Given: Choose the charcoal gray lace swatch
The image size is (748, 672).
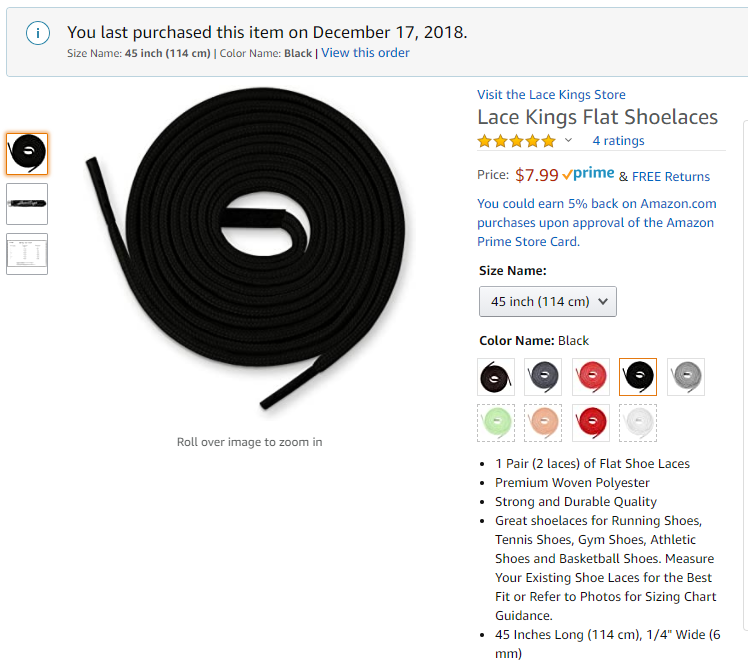Looking at the screenshot, I should point(543,377).
